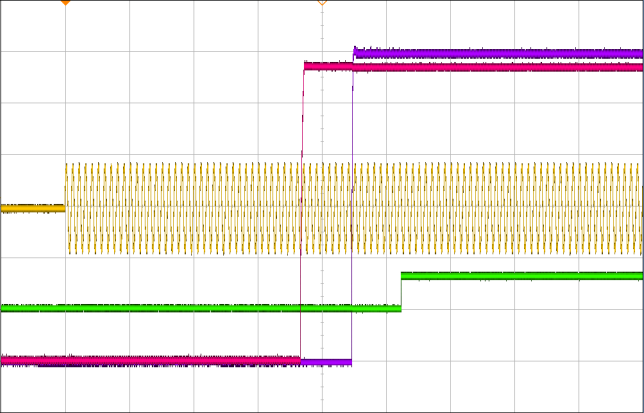The width and height of the screenshot is (644, 413).
Task: Click the flat yellow segment before the oscillation
Action: click(x=32, y=208)
